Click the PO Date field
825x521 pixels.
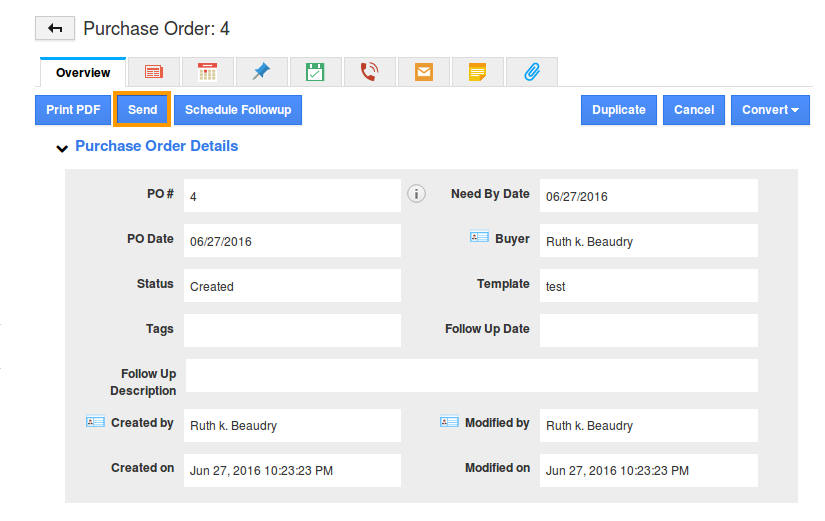pyautogui.click(x=292, y=241)
